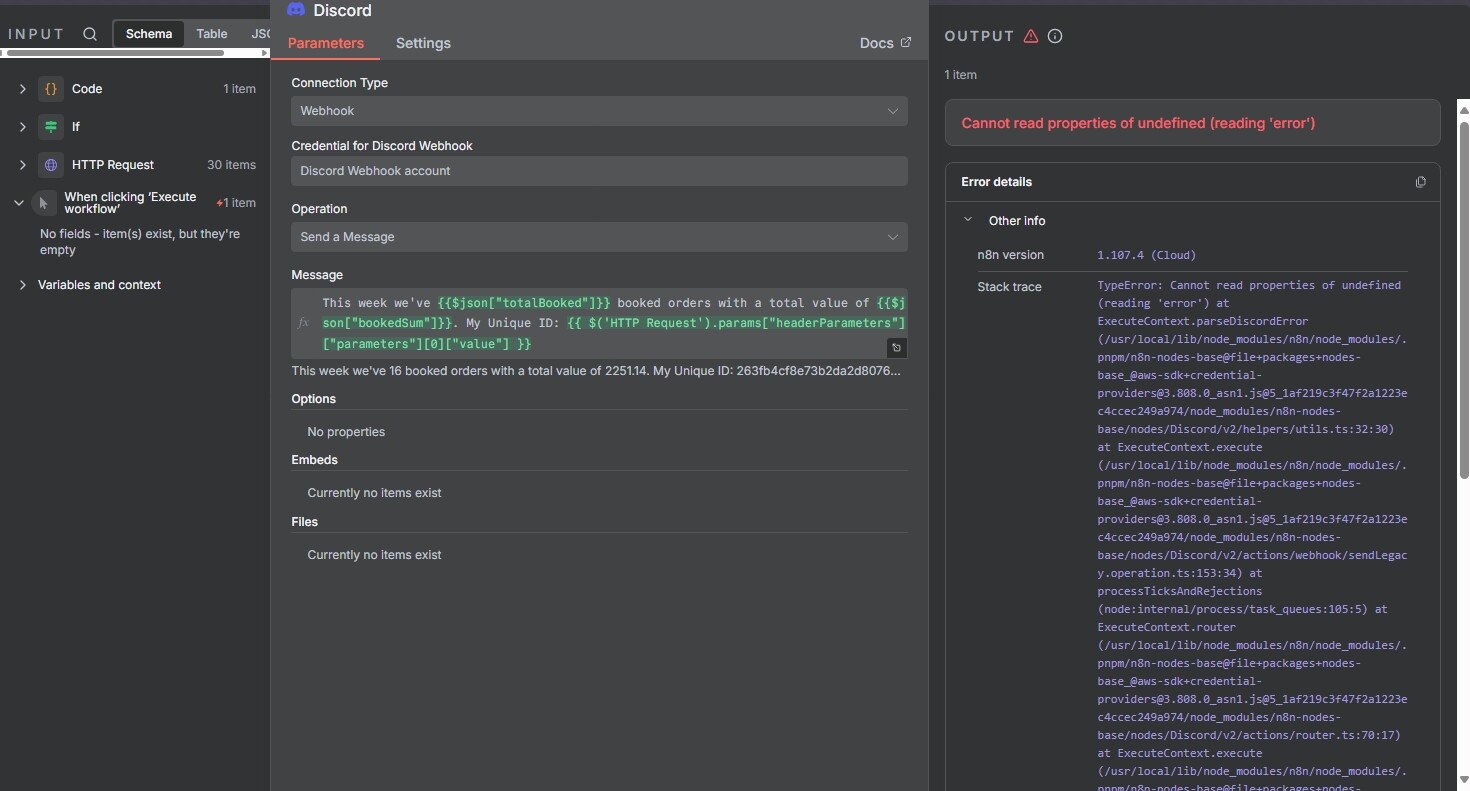
Task: Click the Code node icon
Action: (x=51, y=89)
